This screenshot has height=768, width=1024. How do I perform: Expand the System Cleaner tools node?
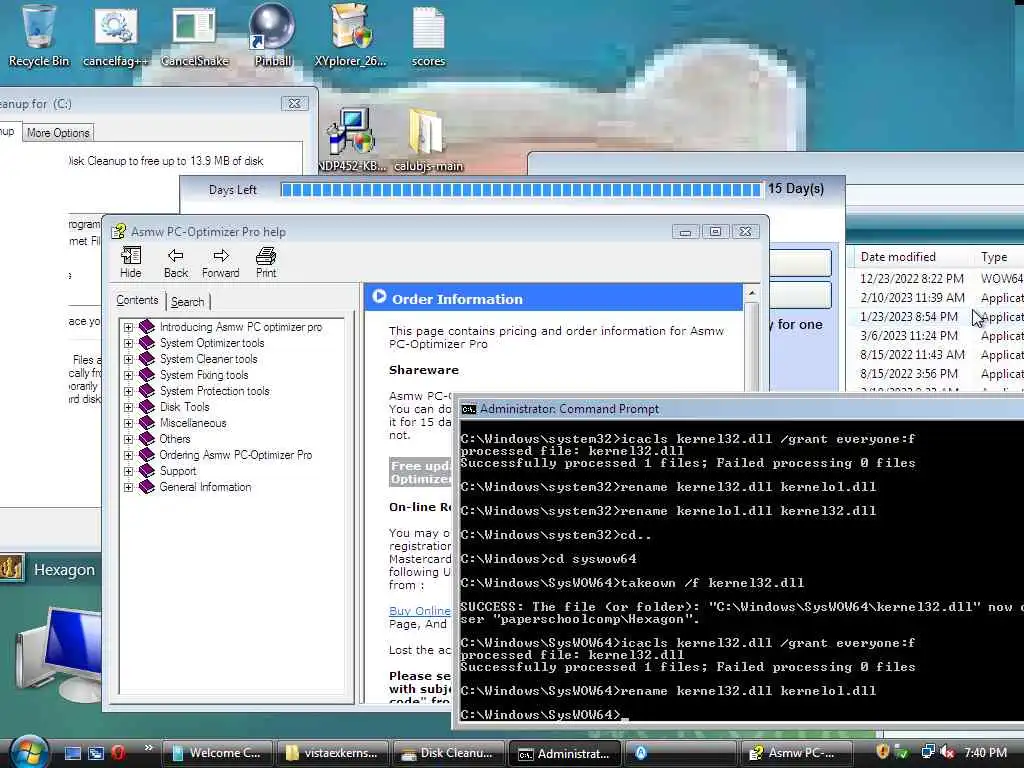pos(129,359)
